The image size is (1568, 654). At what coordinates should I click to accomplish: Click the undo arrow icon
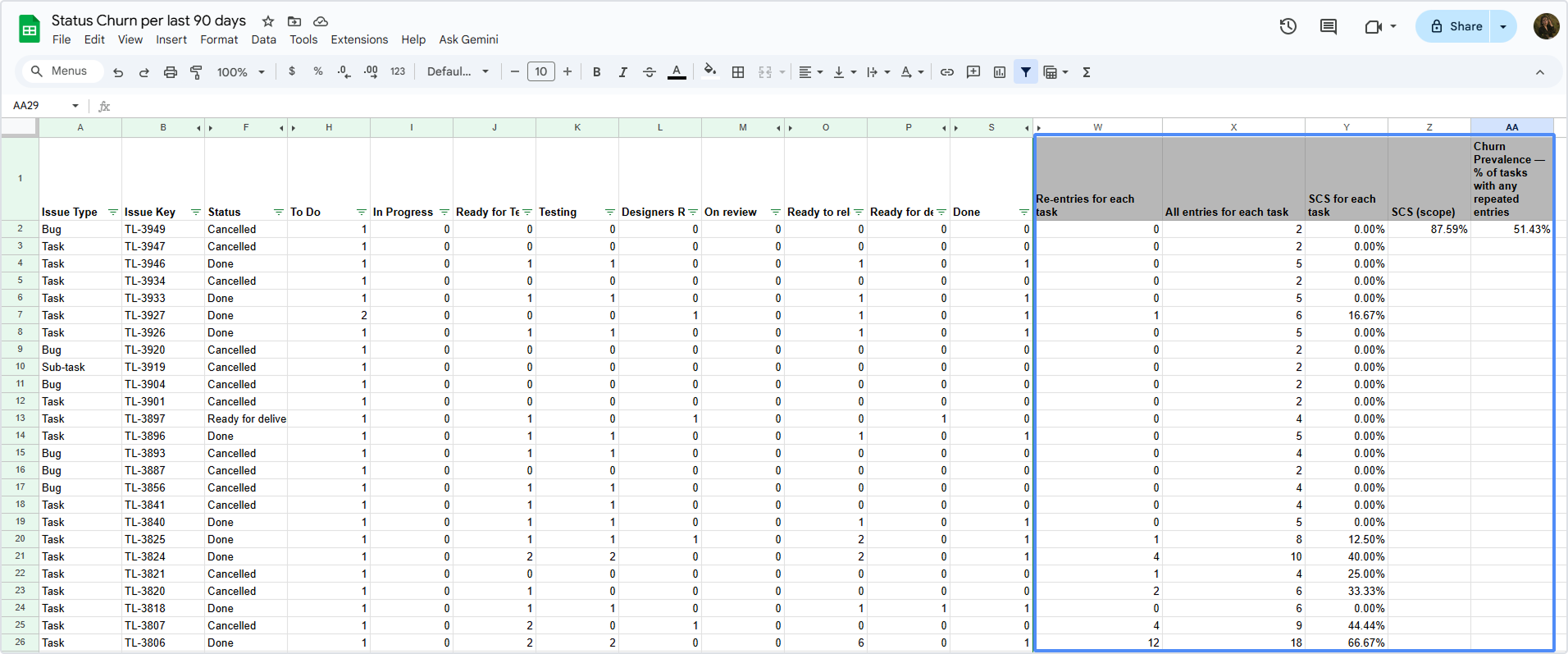[x=118, y=72]
